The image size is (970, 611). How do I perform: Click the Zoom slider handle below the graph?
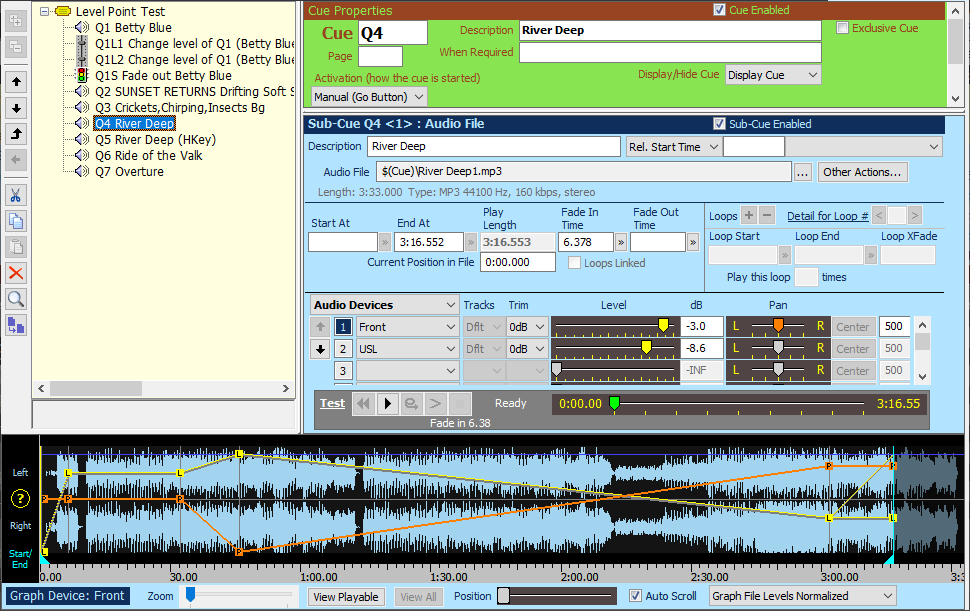[191, 595]
